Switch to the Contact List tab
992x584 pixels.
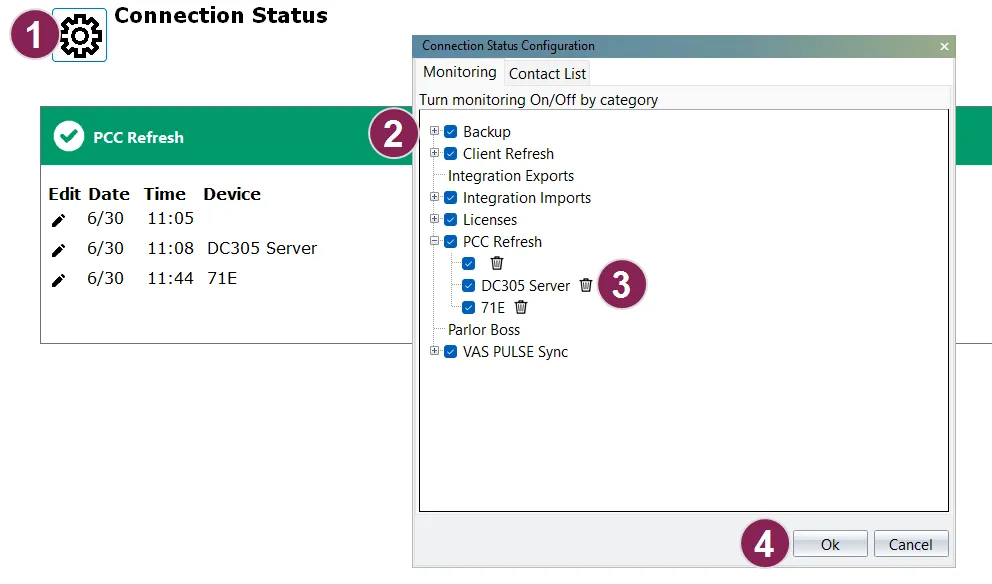[547, 73]
